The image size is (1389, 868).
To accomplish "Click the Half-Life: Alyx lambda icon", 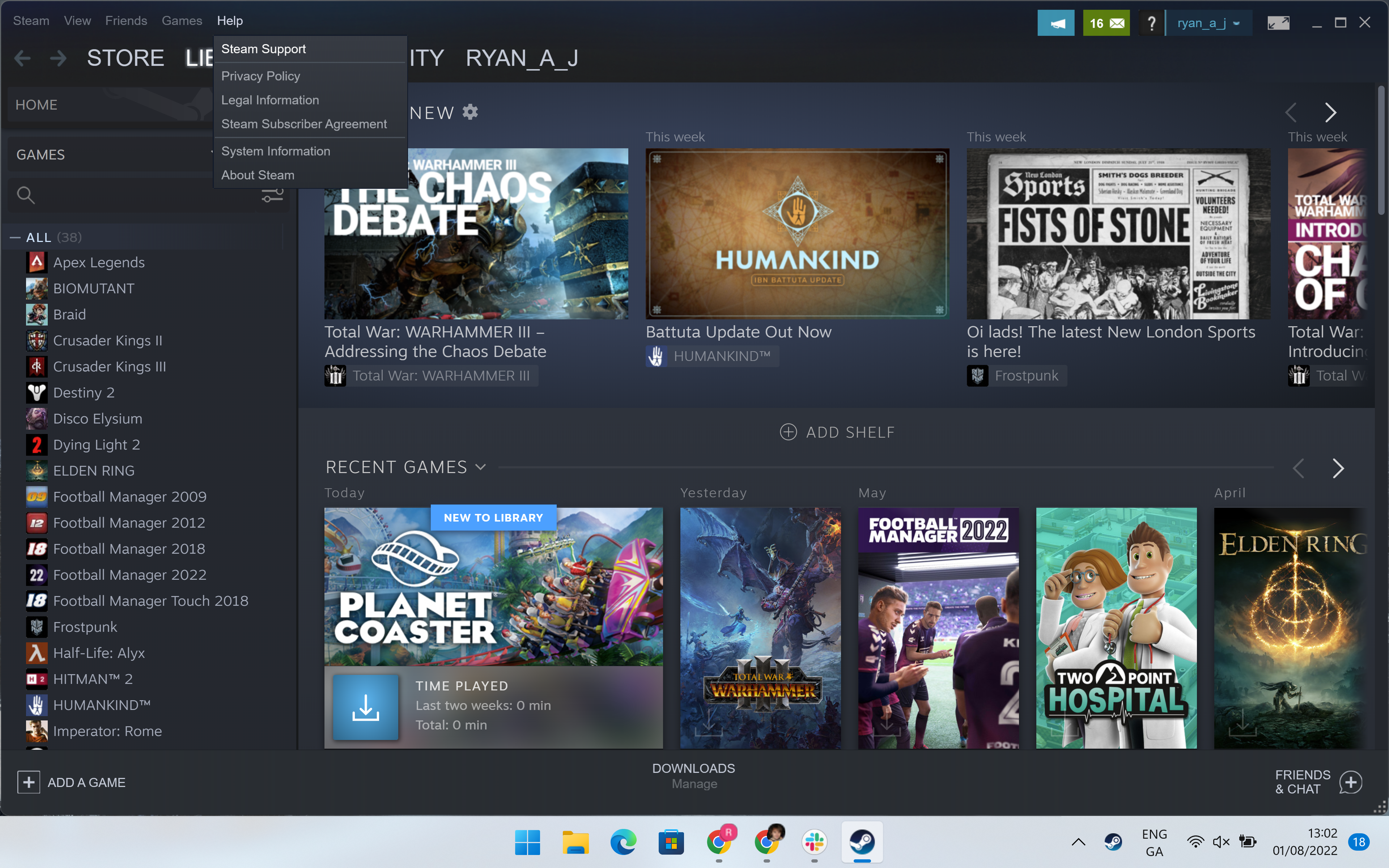I will click(x=37, y=653).
